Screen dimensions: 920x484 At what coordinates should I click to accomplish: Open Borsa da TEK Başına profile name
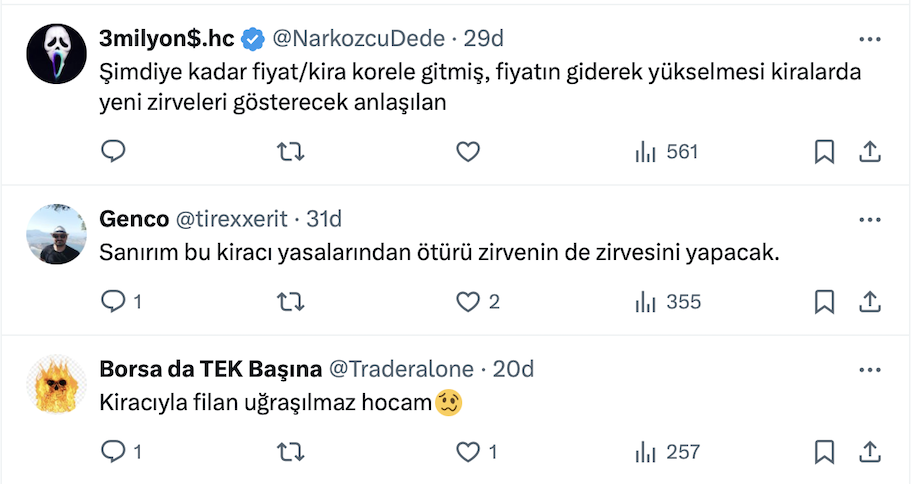210,369
